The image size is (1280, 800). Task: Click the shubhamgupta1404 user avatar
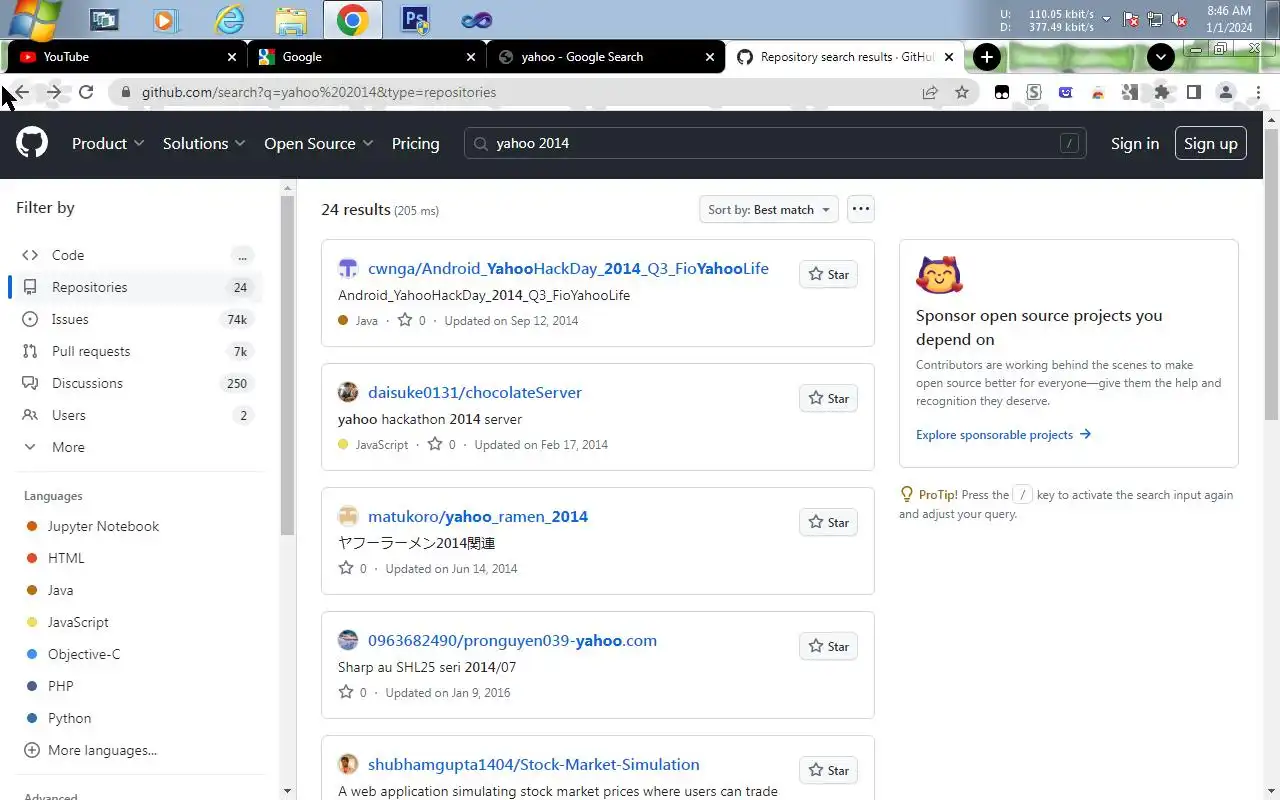pyautogui.click(x=348, y=764)
